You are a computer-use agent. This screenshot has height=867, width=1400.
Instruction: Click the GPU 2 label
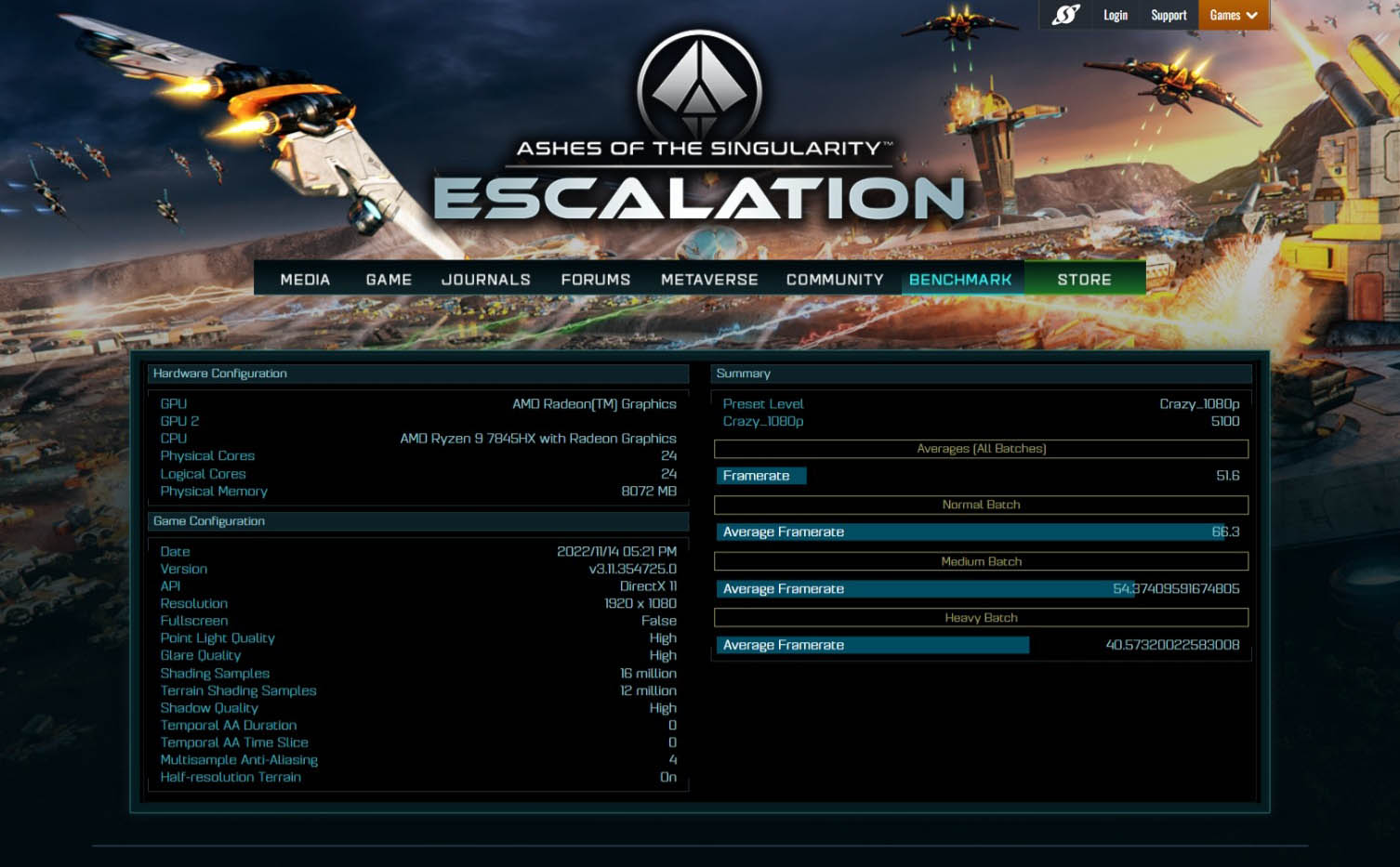point(179,421)
